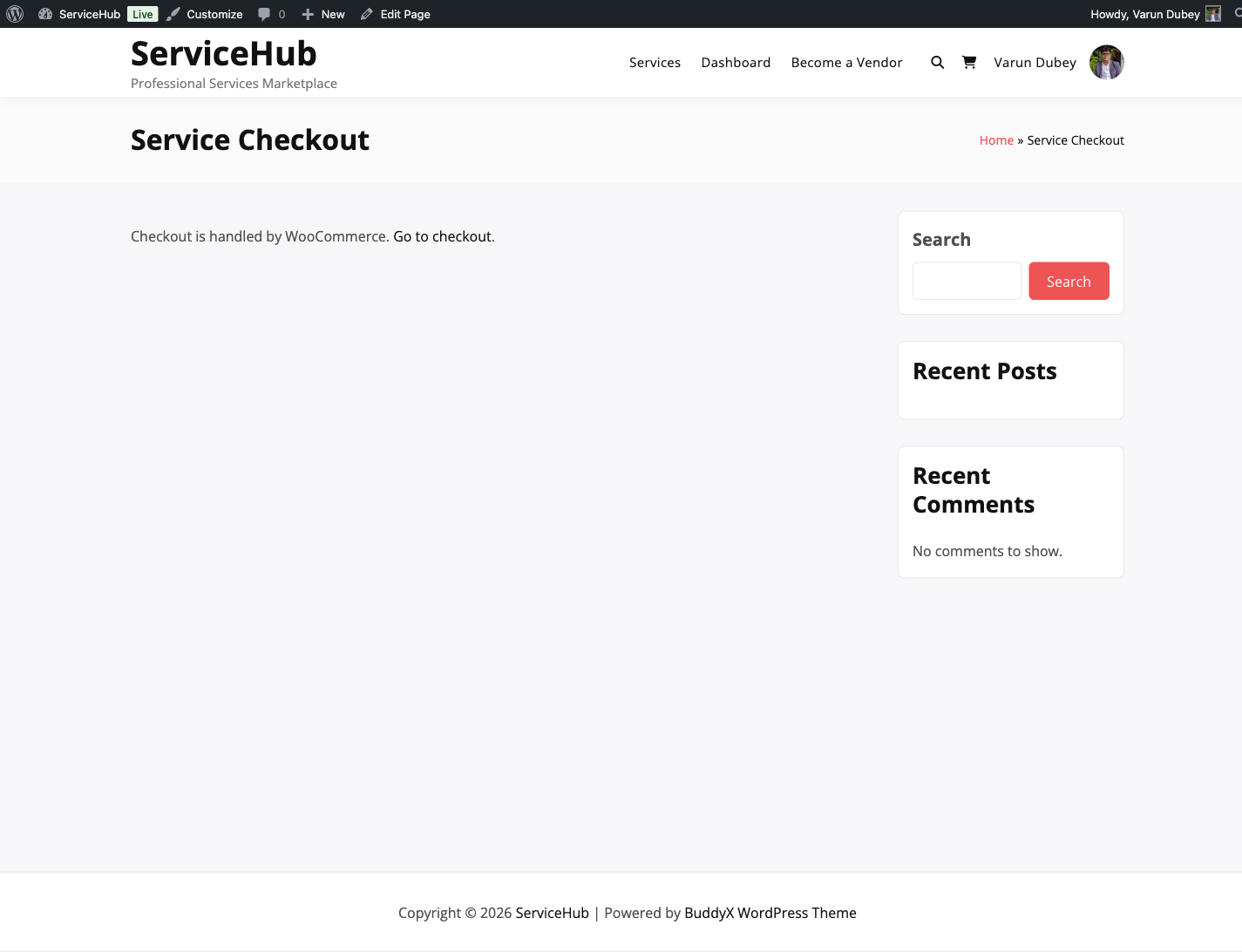This screenshot has width=1242, height=952.
Task: Open the BuddyX WordPress Theme footer link
Action: (770, 913)
